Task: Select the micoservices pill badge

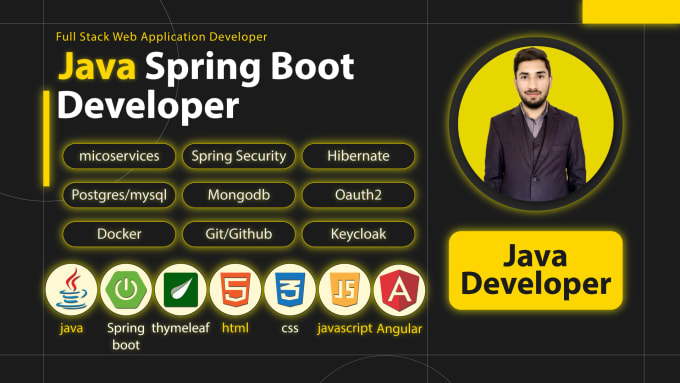Action: point(119,156)
